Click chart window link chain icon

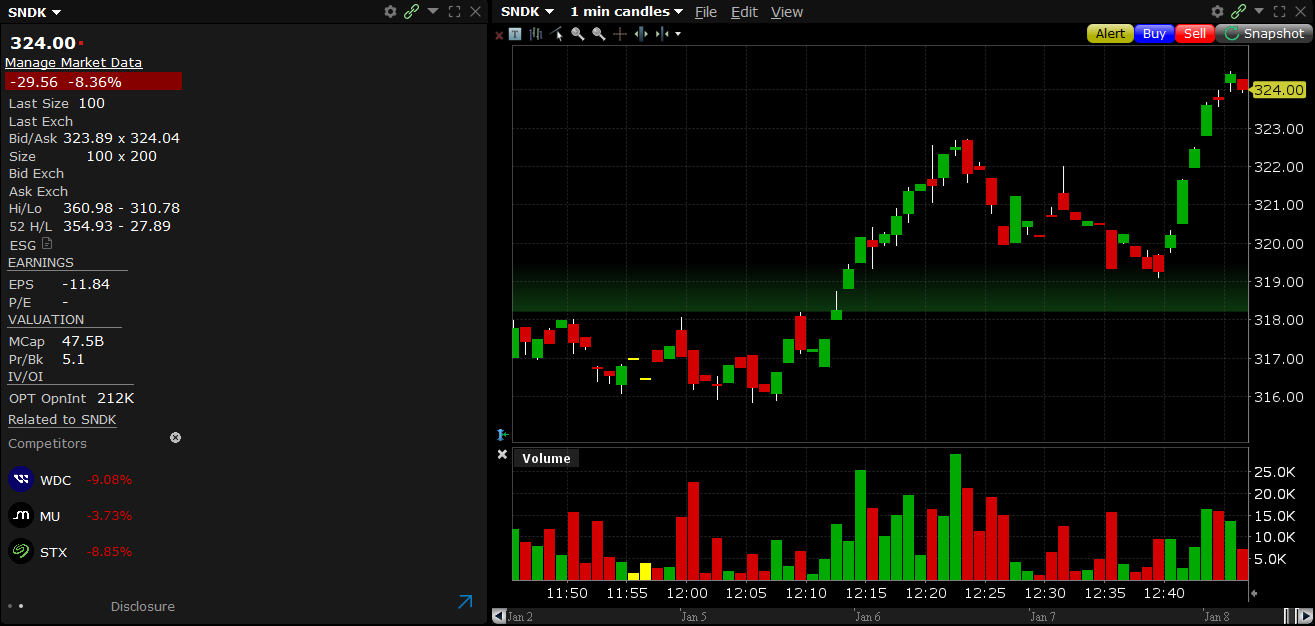click(x=1238, y=11)
